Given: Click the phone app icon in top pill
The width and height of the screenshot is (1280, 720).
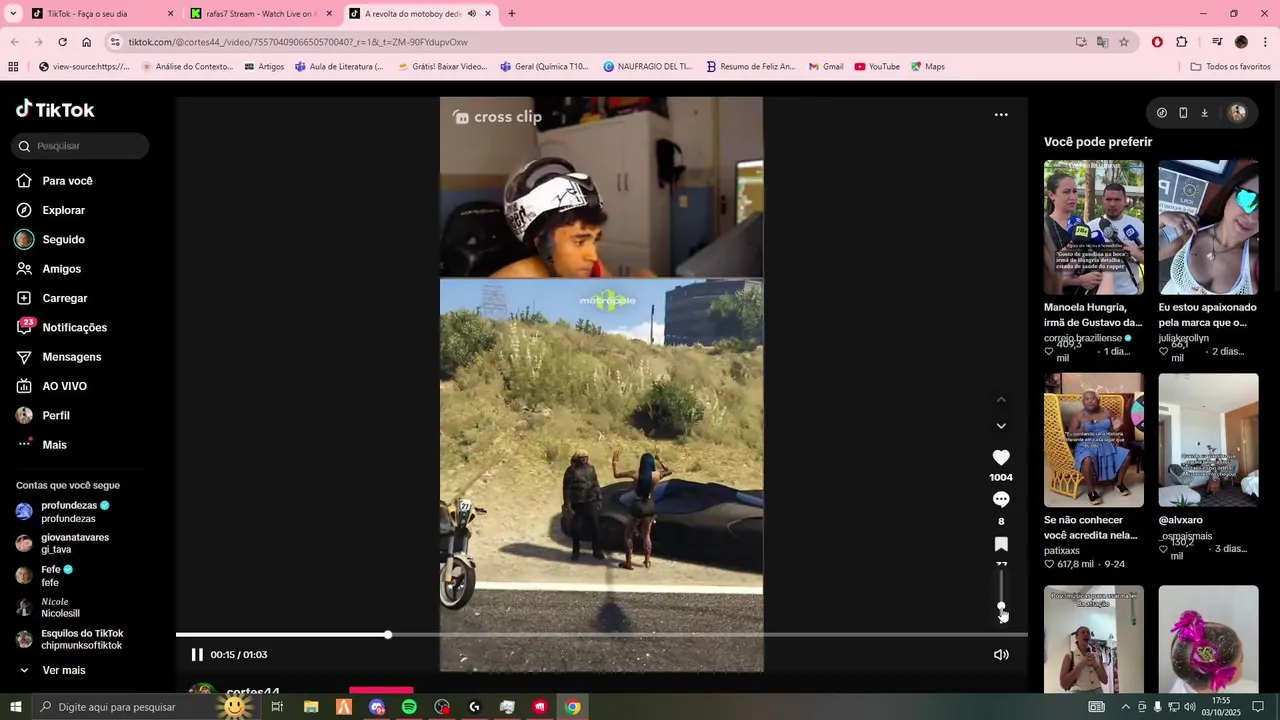Looking at the screenshot, I should click(x=1183, y=113).
